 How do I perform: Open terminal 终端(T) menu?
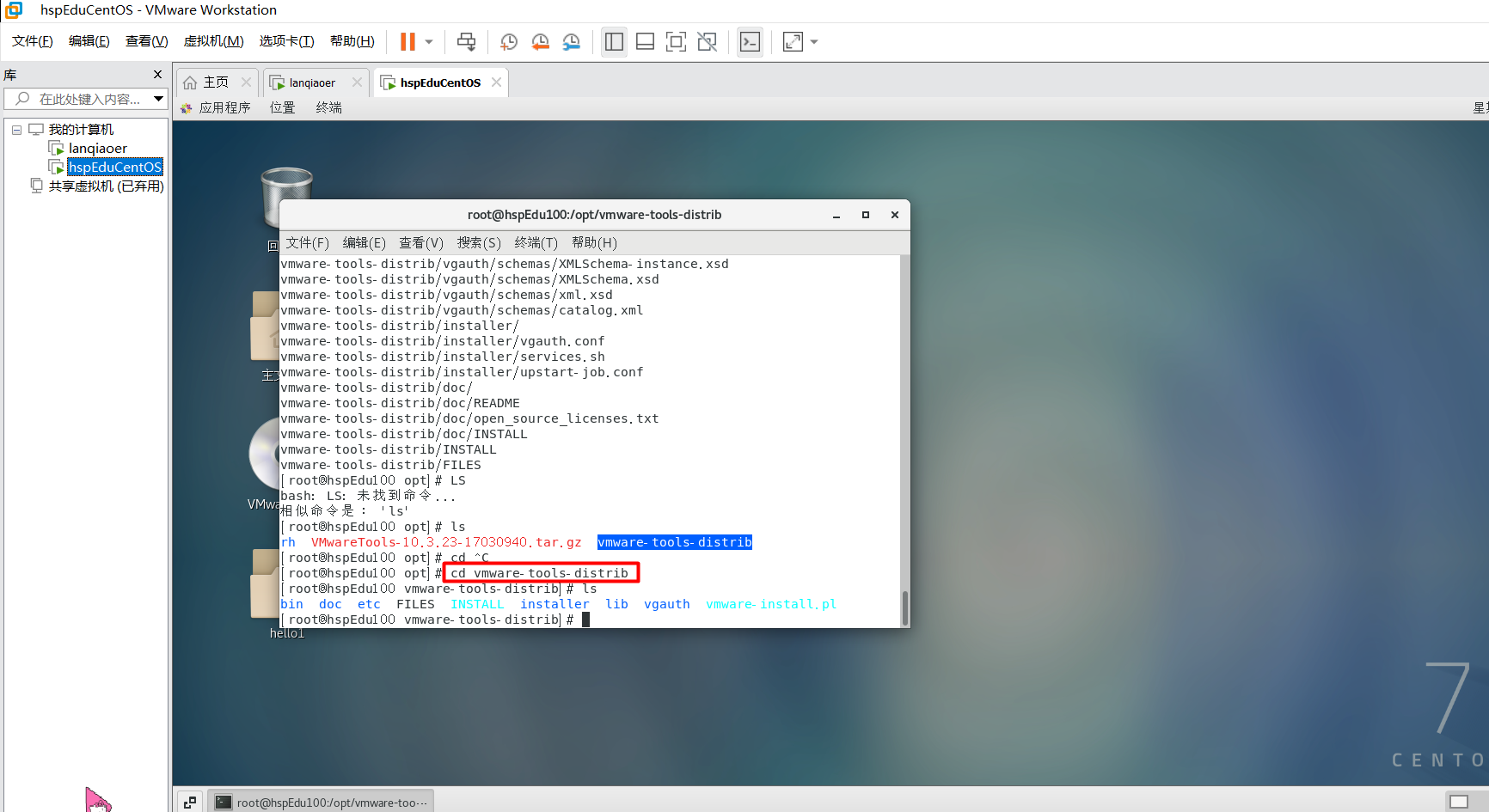[536, 242]
